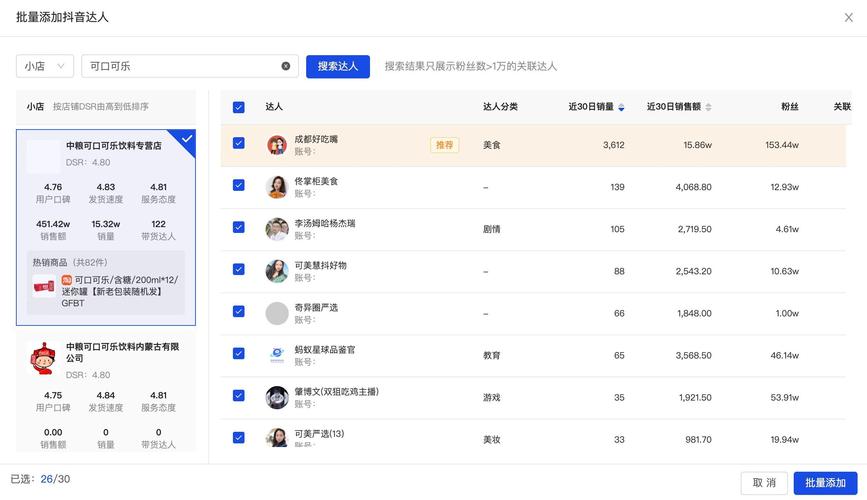This screenshot has width=867, height=500.
Task: Click the 肇博文(双狙吃鸡主播) name text
Action: 336,391
